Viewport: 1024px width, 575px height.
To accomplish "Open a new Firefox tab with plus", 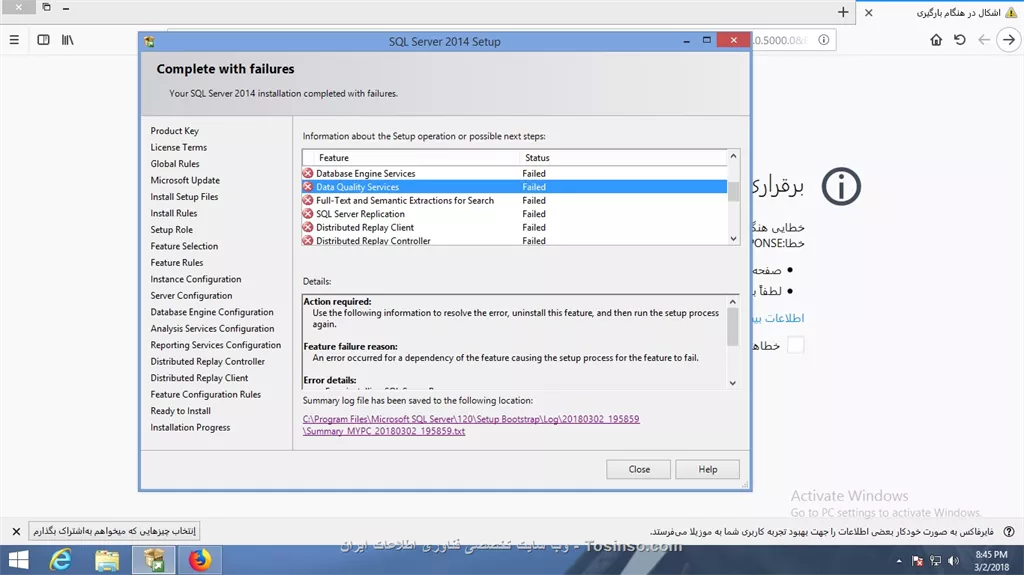I will [x=843, y=12].
